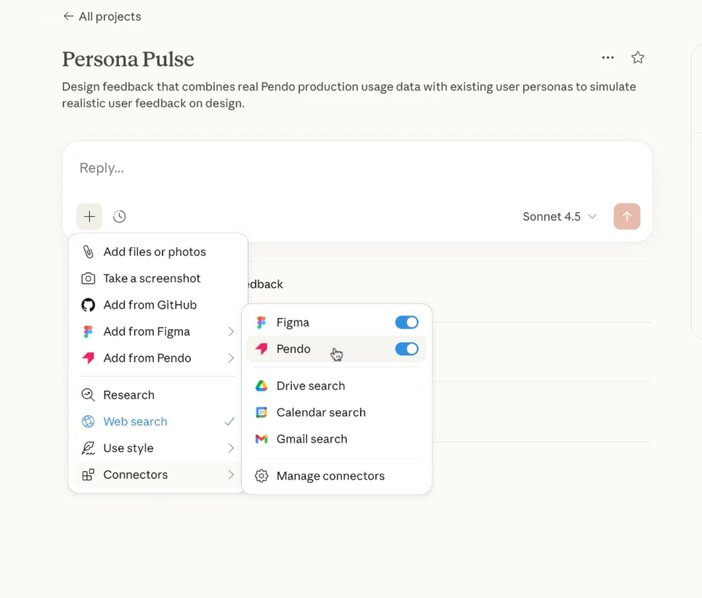Viewport: 702px width, 598px height.
Task: Select Gmail search connector
Action: coord(311,439)
